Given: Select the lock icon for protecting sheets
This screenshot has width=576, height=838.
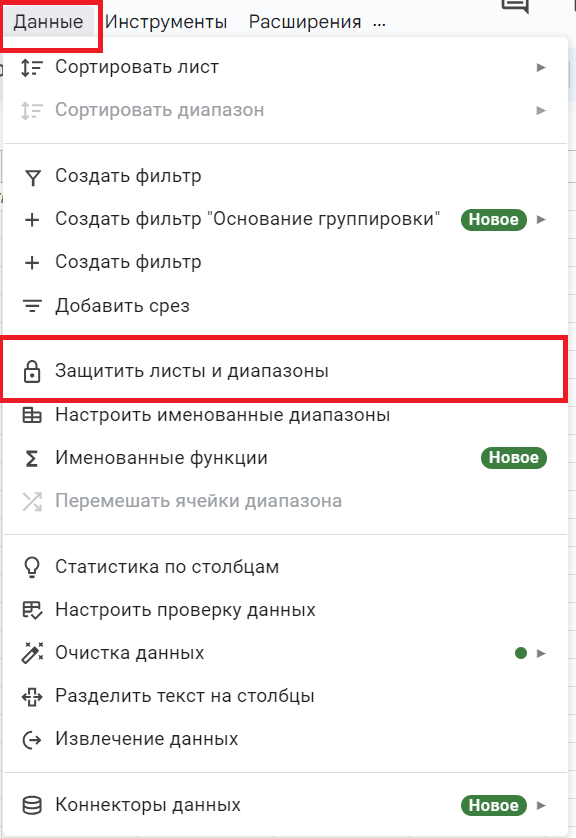Looking at the screenshot, I should click(33, 369).
